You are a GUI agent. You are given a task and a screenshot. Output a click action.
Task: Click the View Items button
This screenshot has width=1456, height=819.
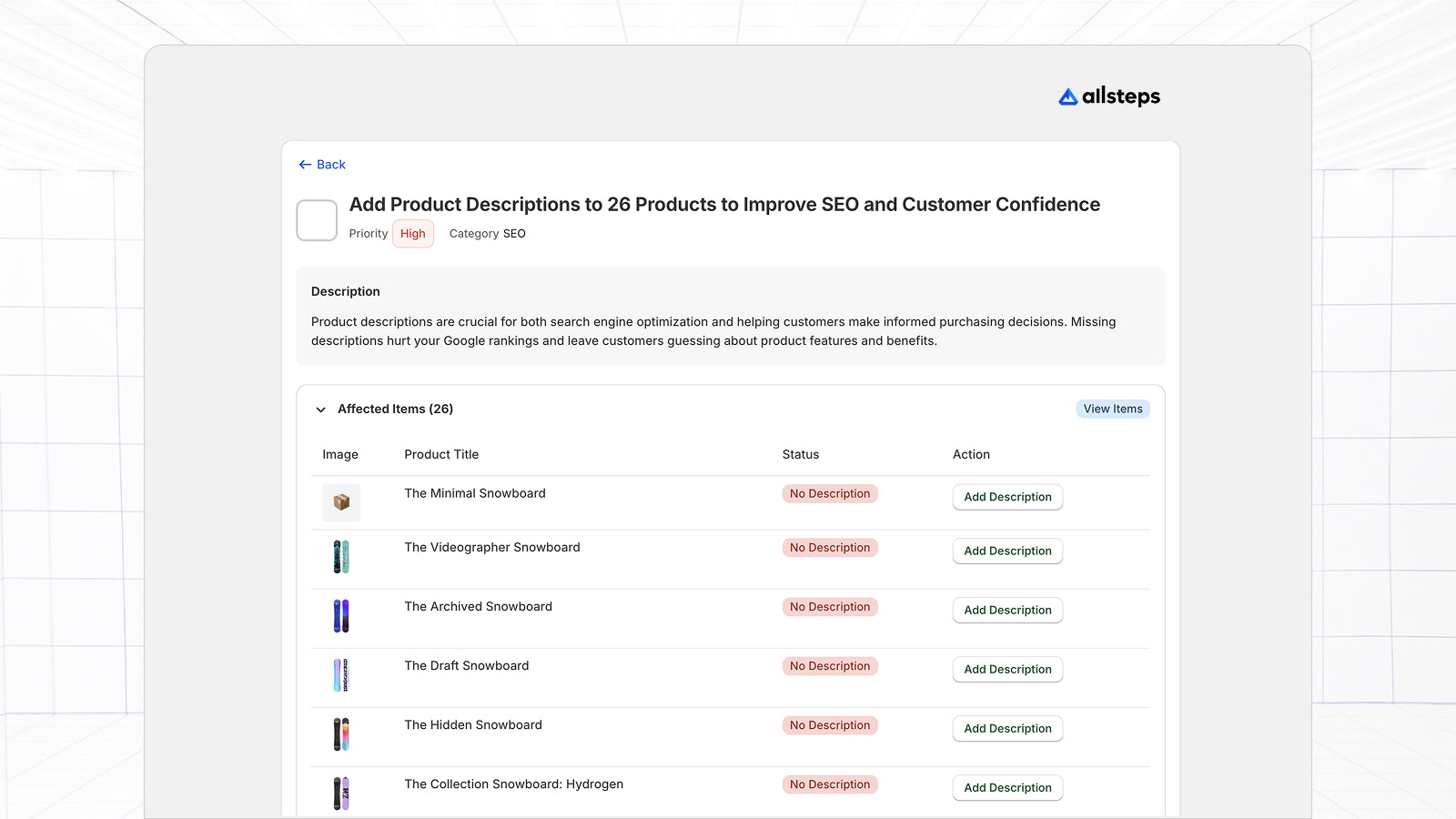pos(1112,409)
